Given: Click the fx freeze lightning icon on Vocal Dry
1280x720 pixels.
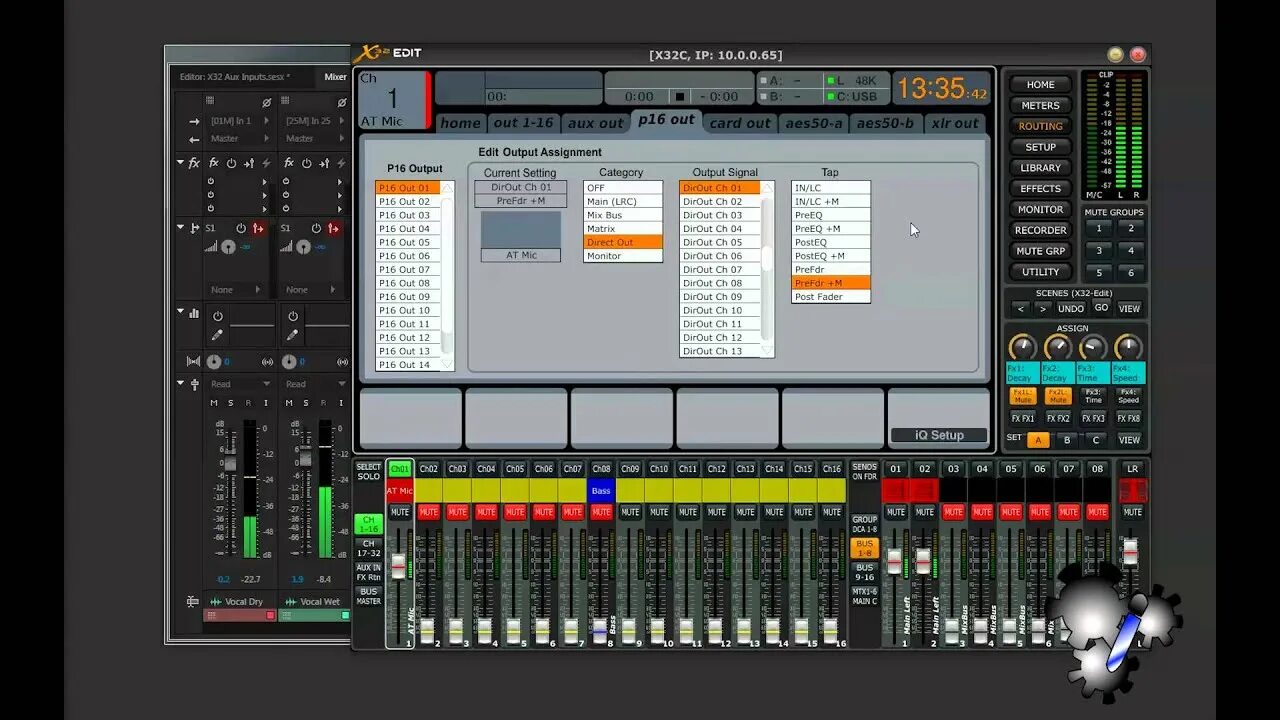Looking at the screenshot, I should 265,162.
